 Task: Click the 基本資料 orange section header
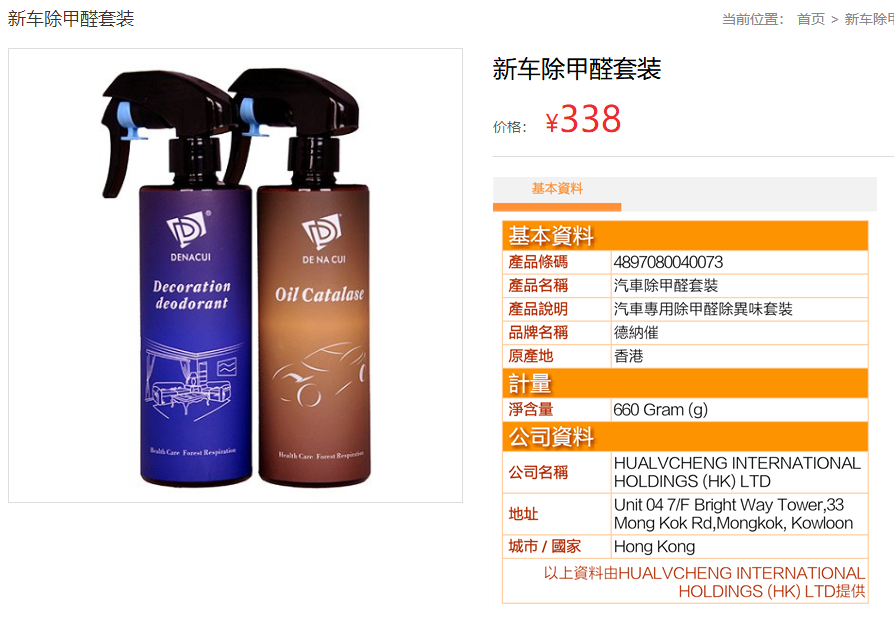point(685,236)
